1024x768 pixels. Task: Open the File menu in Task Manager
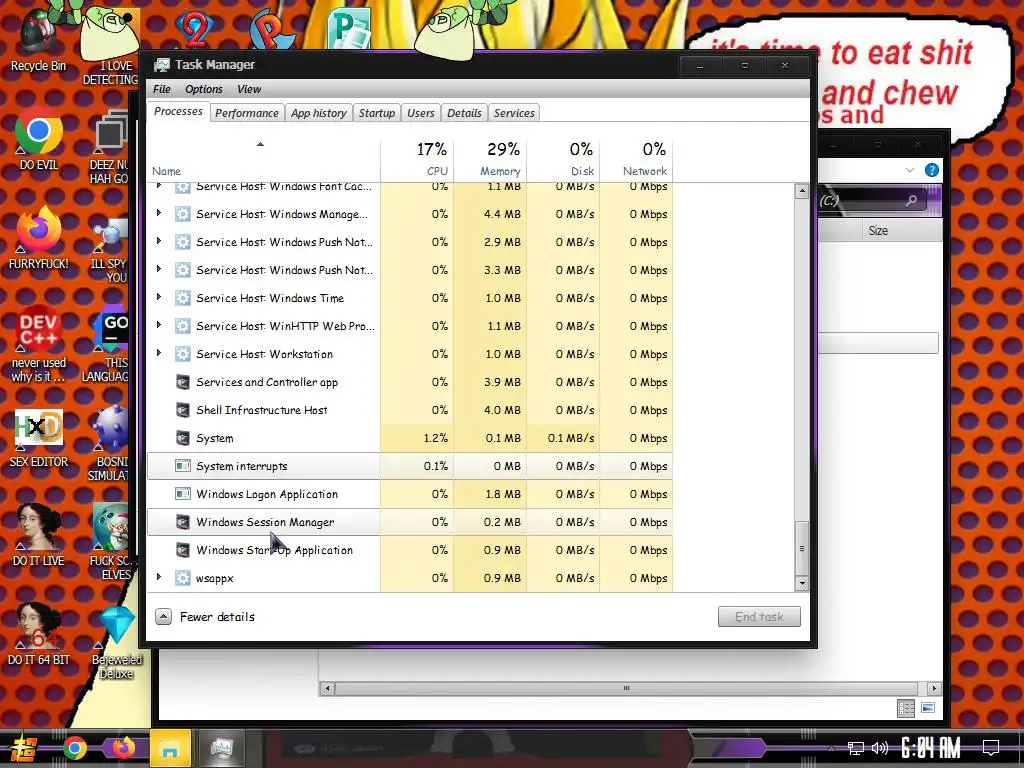coord(162,89)
